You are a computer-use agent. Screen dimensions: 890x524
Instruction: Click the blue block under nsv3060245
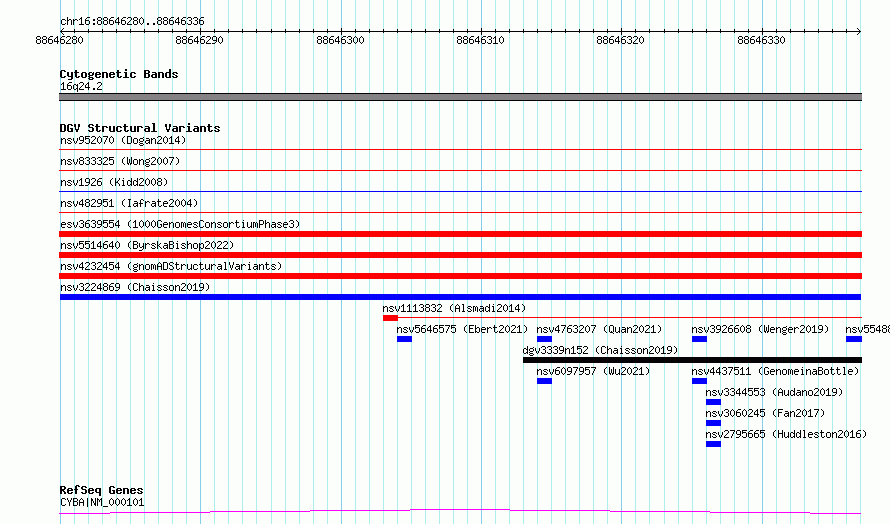(713, 423)
